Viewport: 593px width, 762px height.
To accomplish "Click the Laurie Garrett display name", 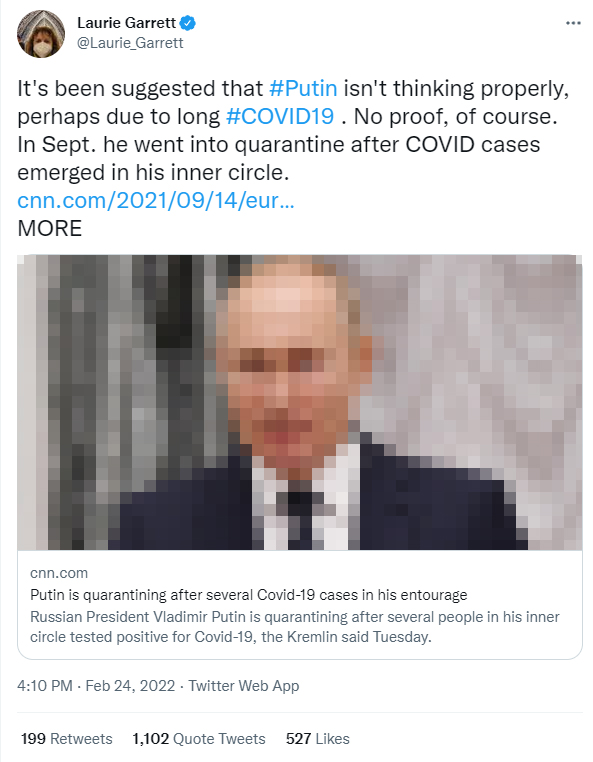I will (126, 23).
